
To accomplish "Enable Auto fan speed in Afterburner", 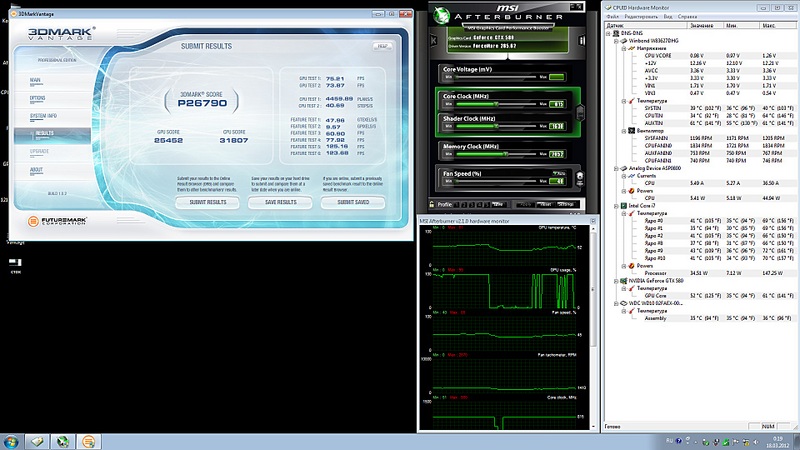I will click(x=560, y=173).
